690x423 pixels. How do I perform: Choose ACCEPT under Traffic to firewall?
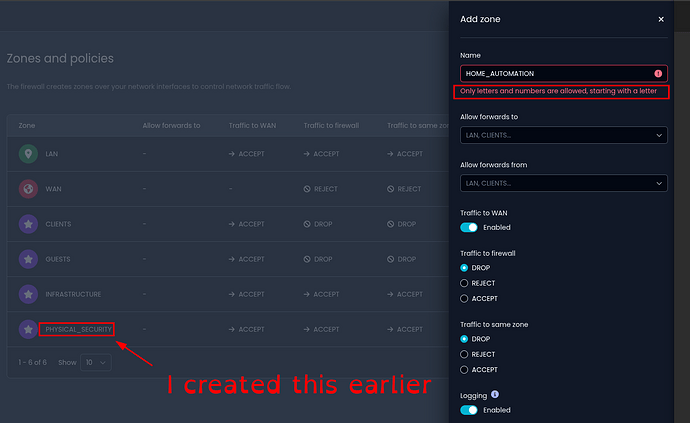[464, 298]
